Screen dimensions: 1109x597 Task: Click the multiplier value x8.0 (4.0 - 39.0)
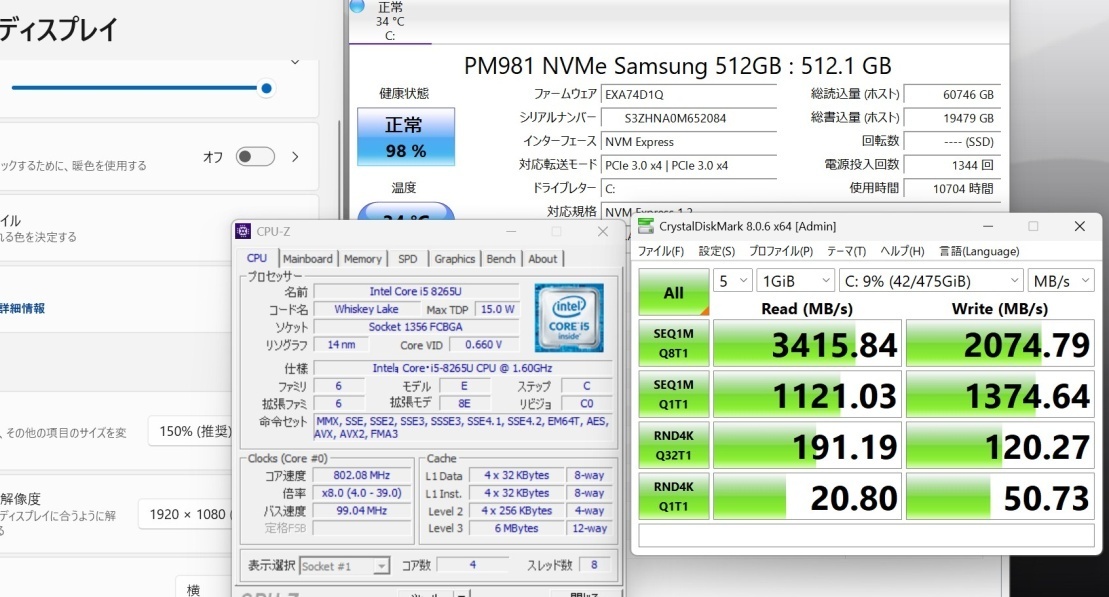[361, 493]
